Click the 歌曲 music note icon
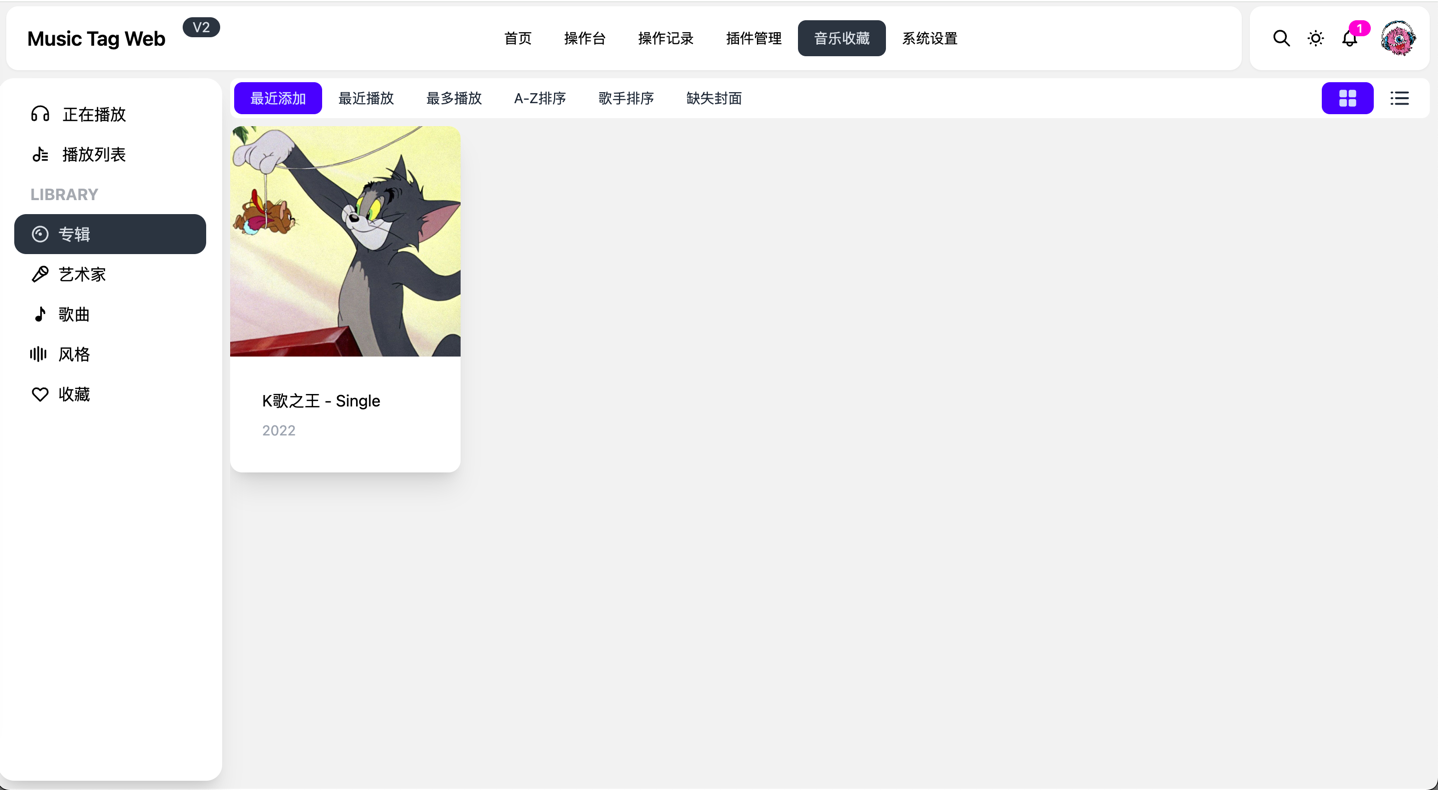1438x790 pixels. click(40, 313)
